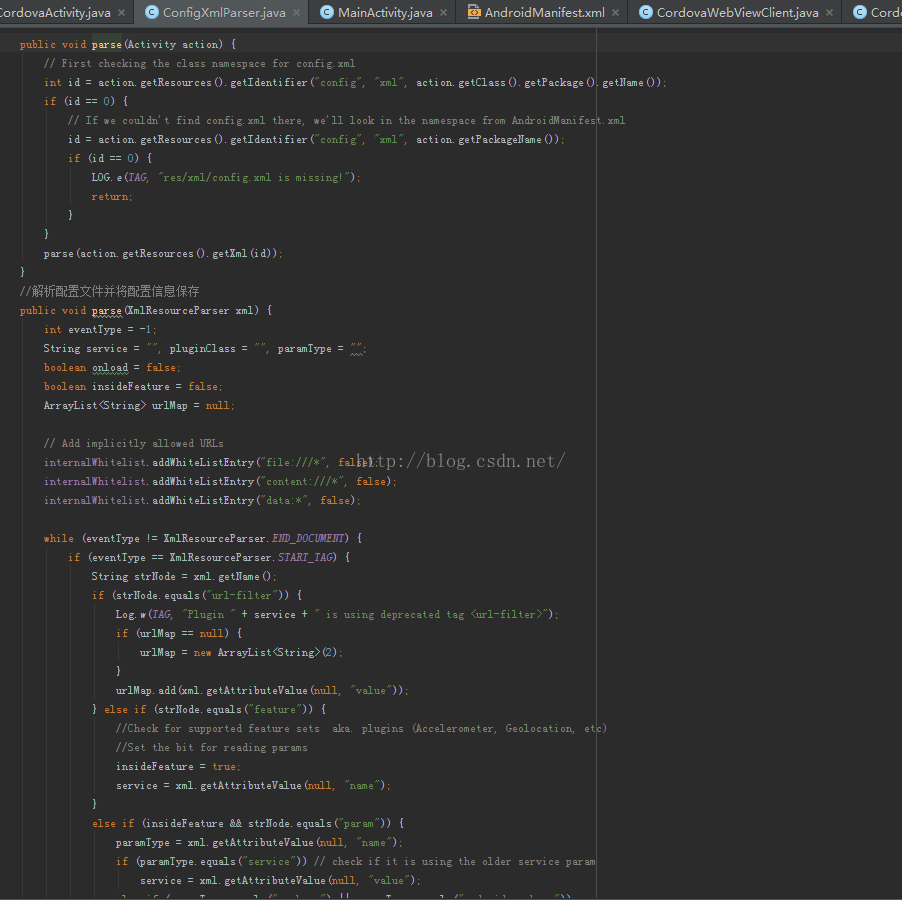Close the AndroidManifest.xml tab
This screenshot has width=902, height=900.
(616, 13)
